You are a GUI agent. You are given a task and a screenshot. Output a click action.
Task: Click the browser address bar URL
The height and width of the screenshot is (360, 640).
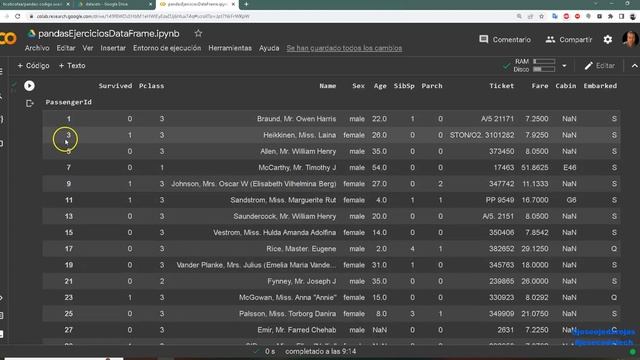tap(143, 16)
